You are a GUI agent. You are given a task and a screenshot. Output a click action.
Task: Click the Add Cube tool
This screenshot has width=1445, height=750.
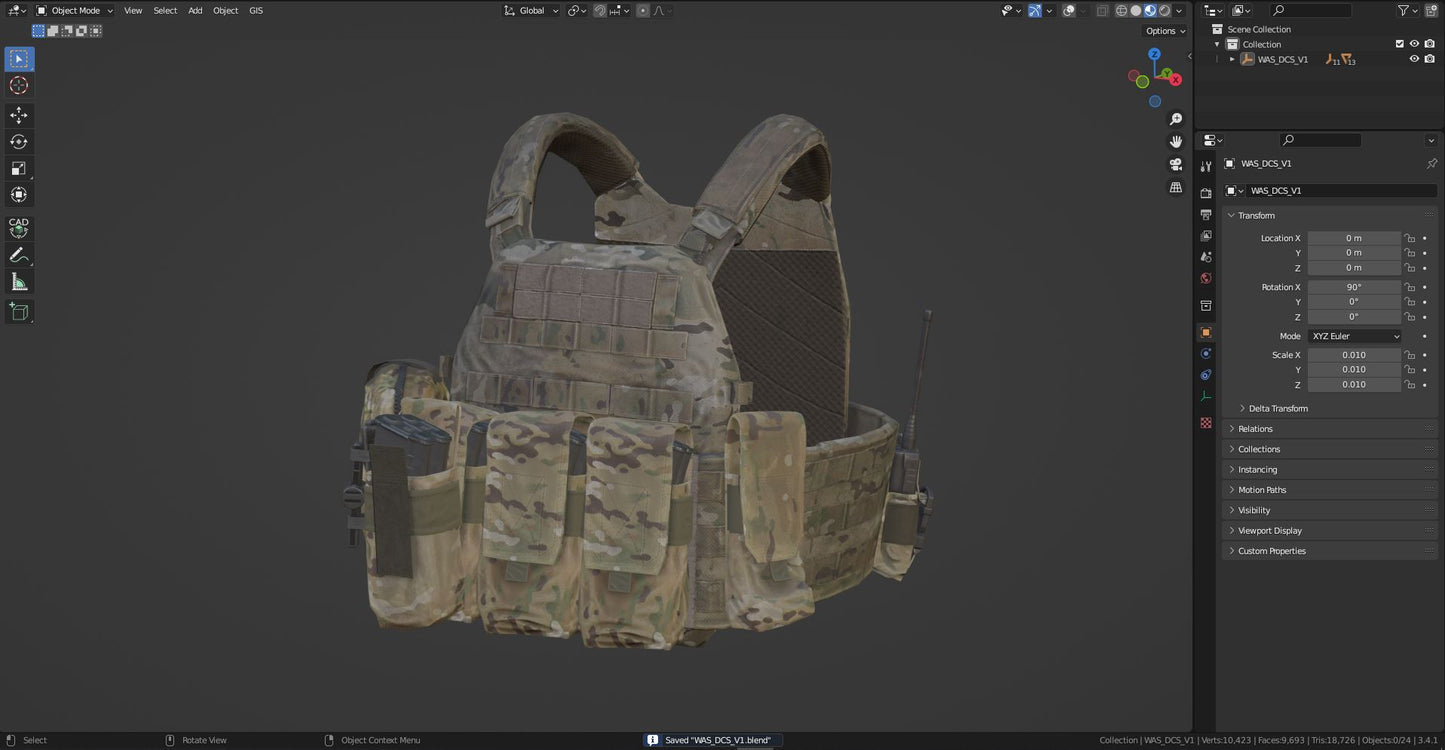[19, 312]
